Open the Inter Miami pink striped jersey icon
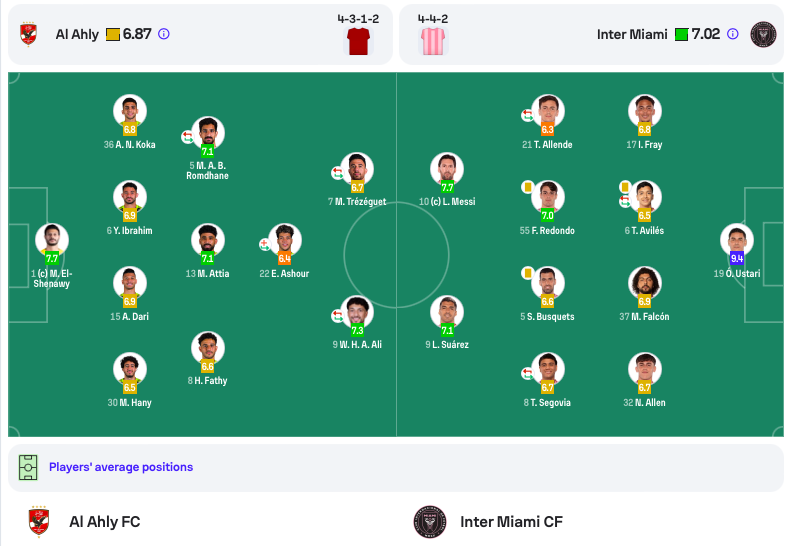785x546 pixels. tap(433, 41)
